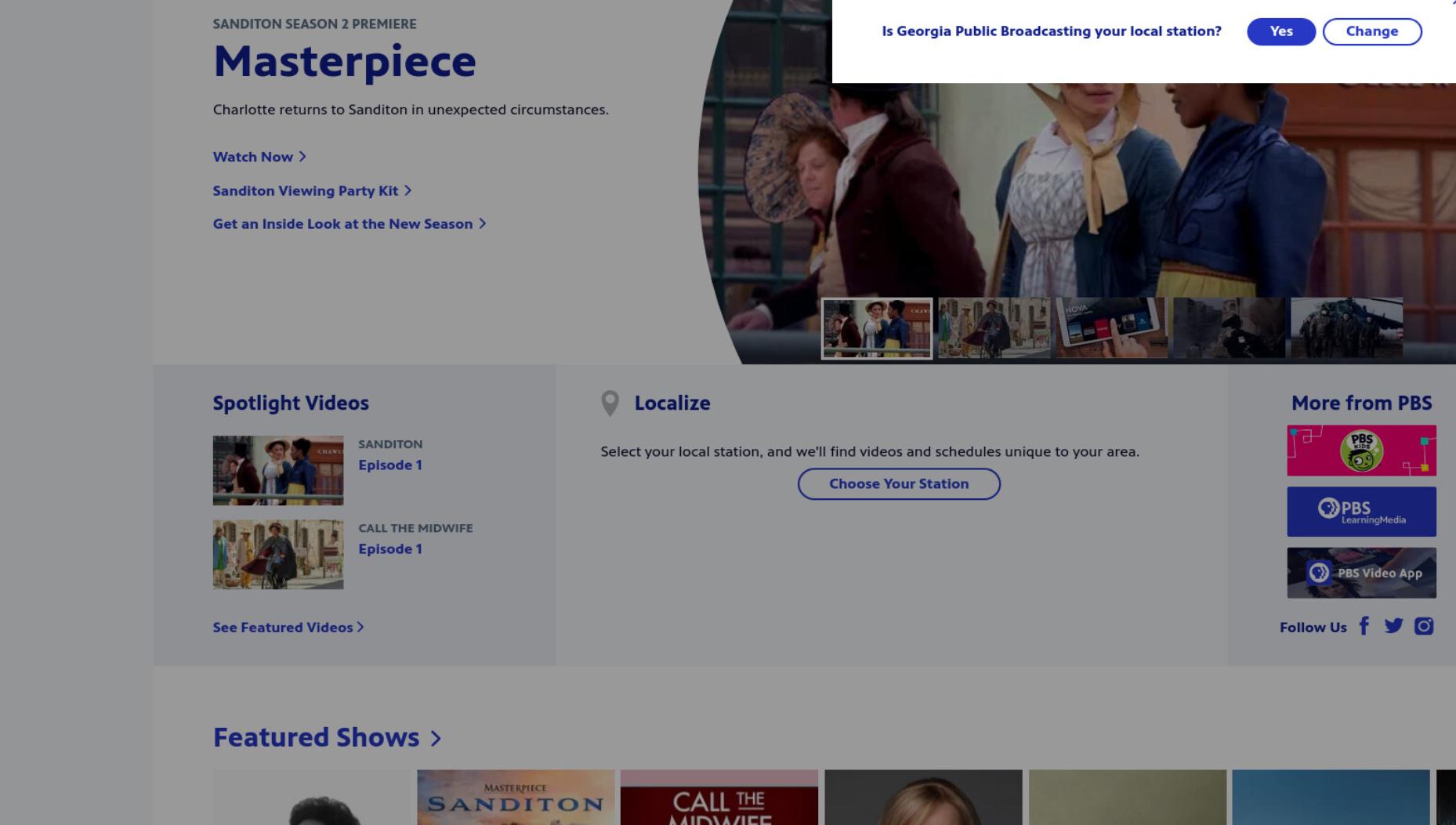Open Call the Midwife show poster
This screenshot has height=825, width=1456.
point(719,798)
